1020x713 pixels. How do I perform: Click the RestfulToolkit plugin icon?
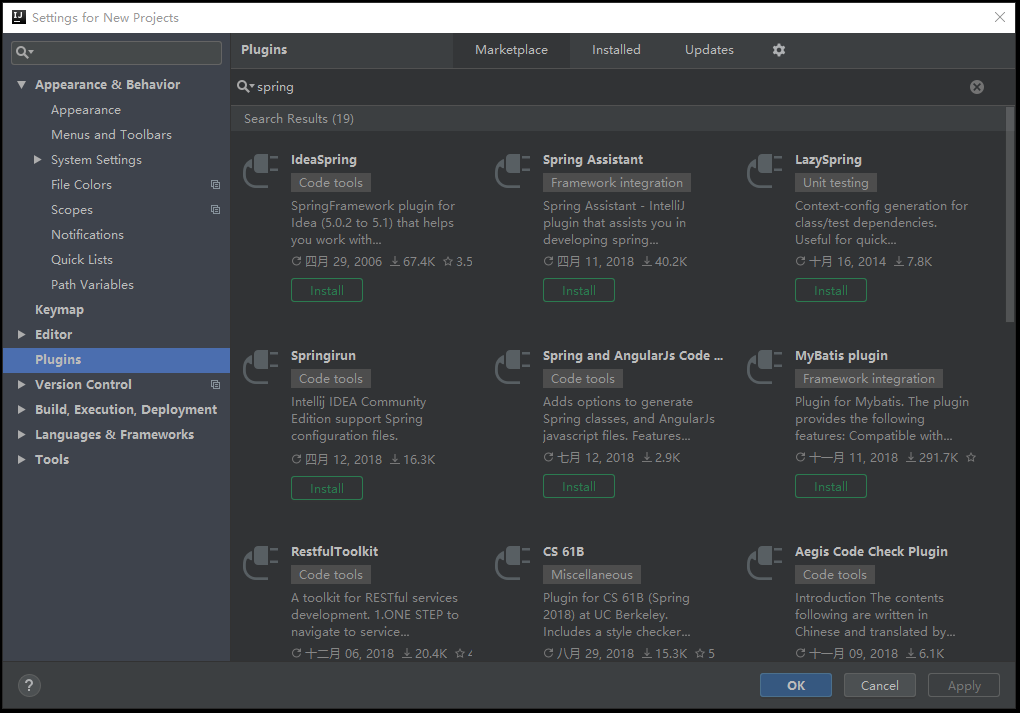261,563
